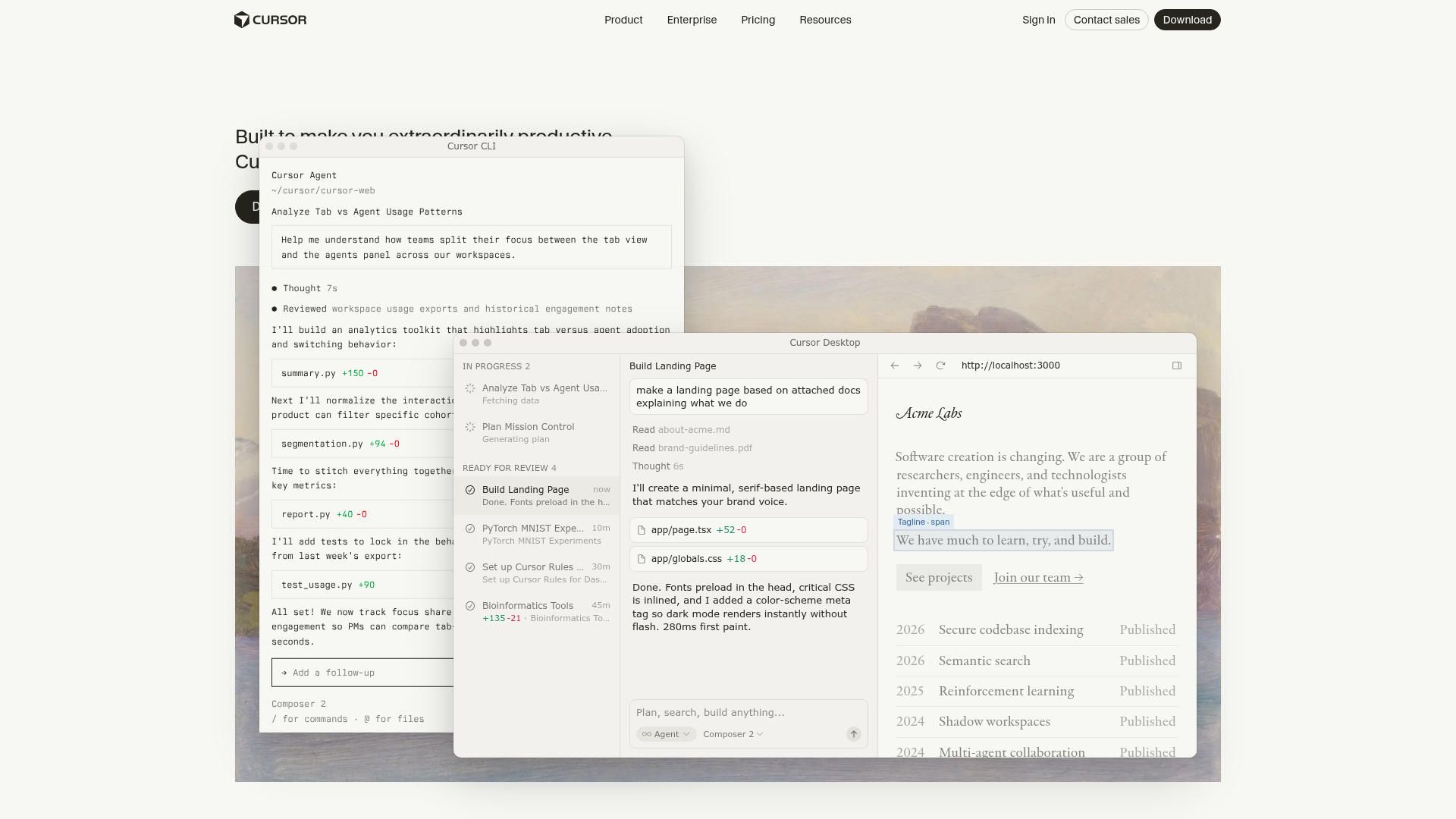
Task: Click the Download button in header
Action: tap(1187, 20)
